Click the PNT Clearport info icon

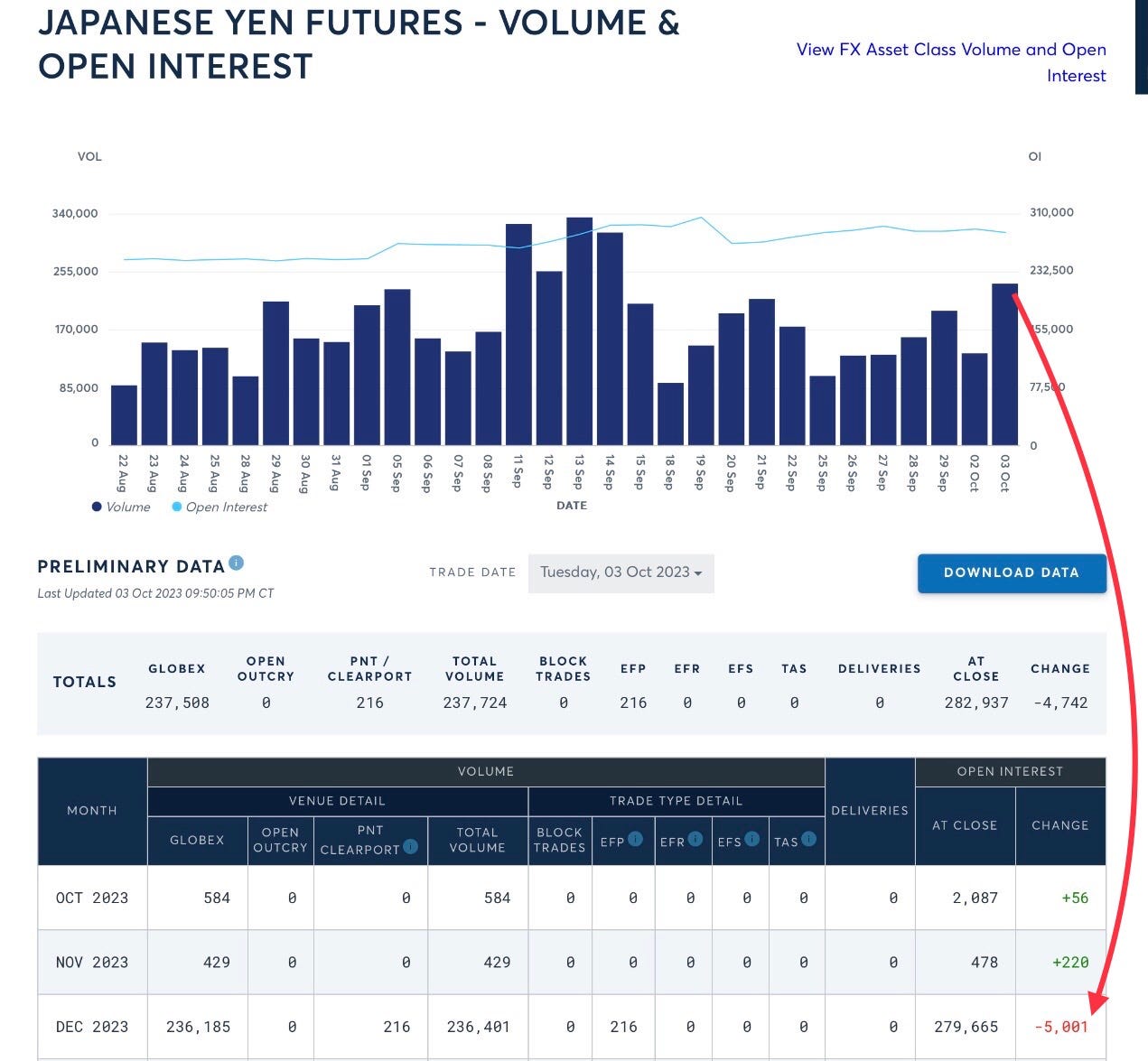click(x=410, y=847)
